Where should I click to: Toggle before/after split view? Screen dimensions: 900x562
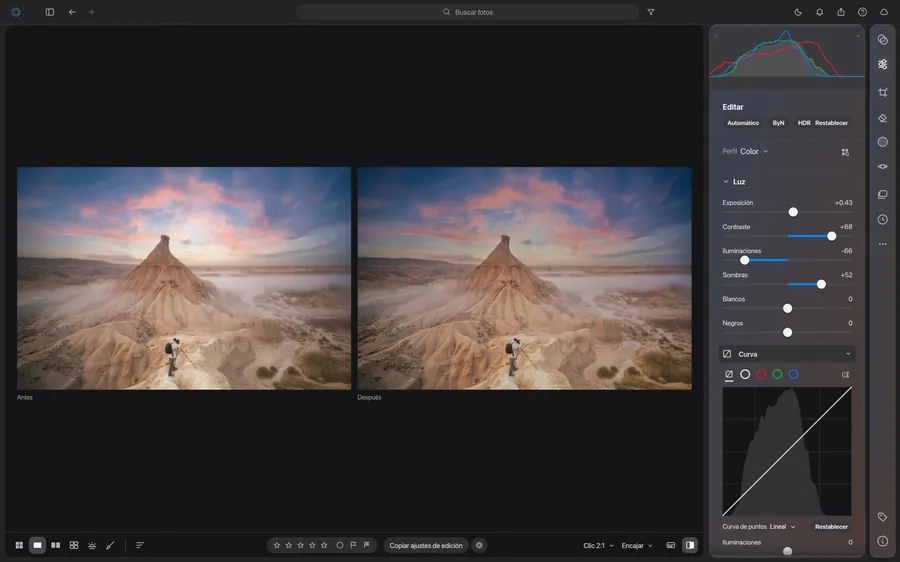(690, 545)
